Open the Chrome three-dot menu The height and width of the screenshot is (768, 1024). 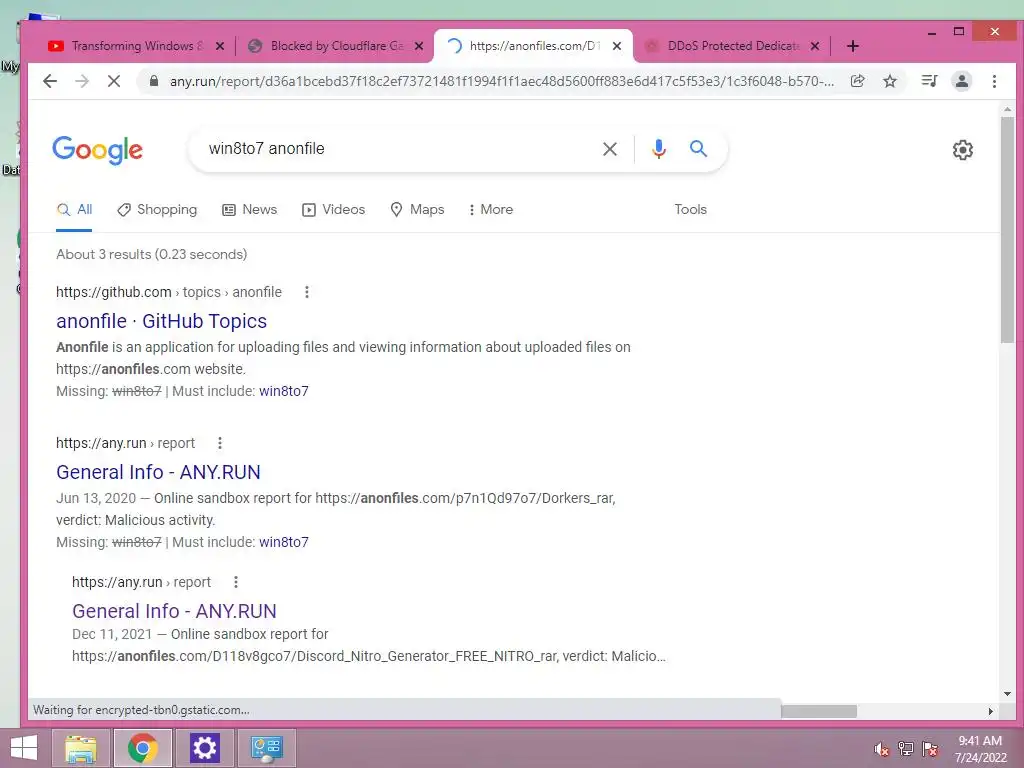point(994,81)
